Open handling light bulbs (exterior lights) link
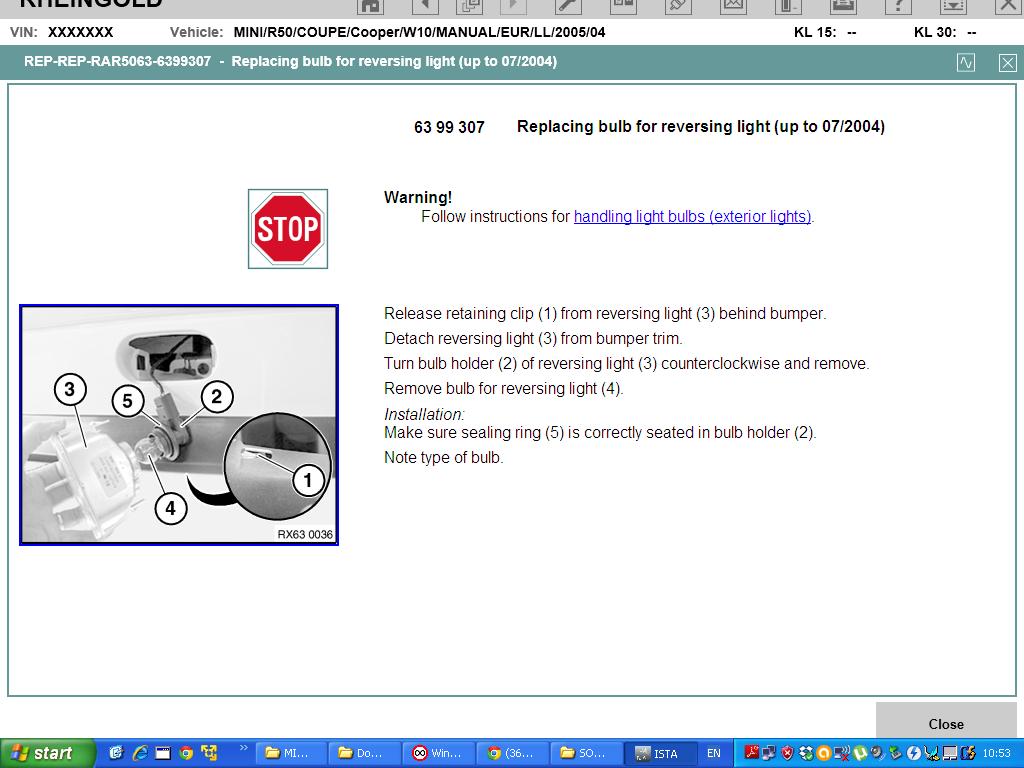 (x=692, y=216)
